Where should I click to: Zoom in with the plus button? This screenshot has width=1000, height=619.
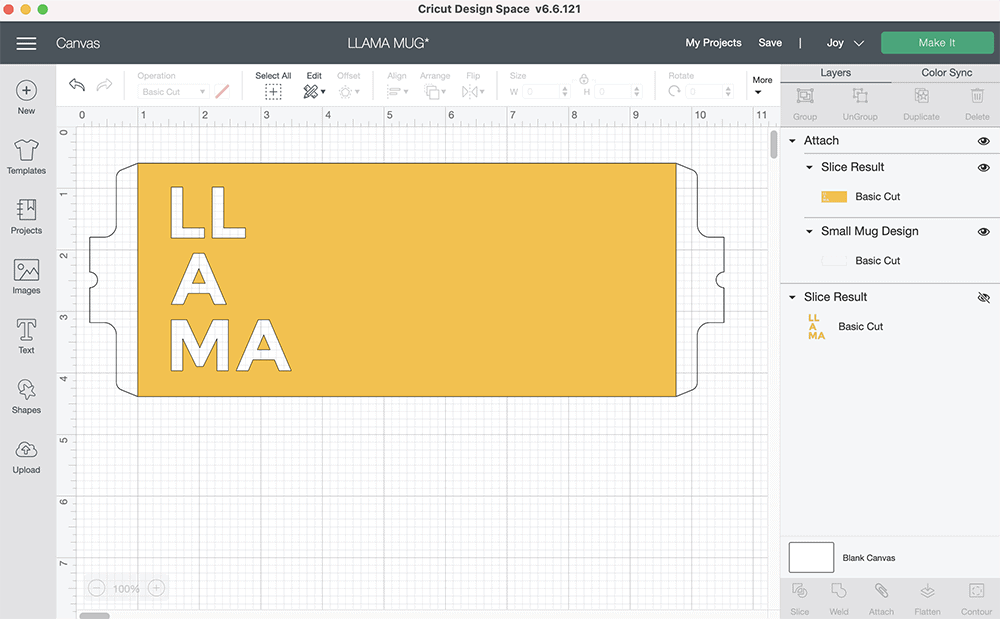[x=156, y=588]
